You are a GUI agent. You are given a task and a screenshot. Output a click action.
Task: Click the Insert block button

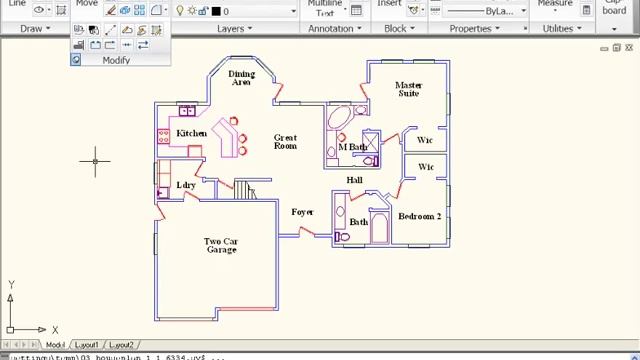(x=389, y=3)
